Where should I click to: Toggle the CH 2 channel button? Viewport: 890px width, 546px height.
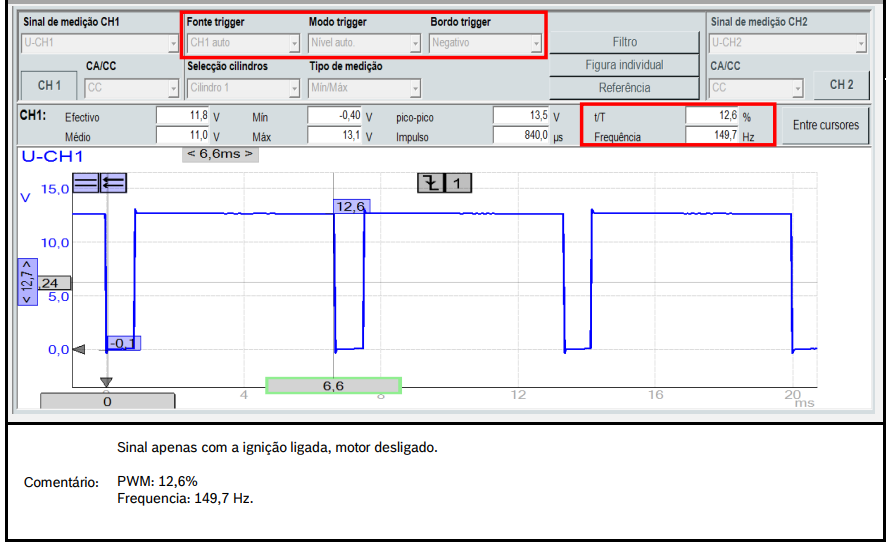click(841, 85)
